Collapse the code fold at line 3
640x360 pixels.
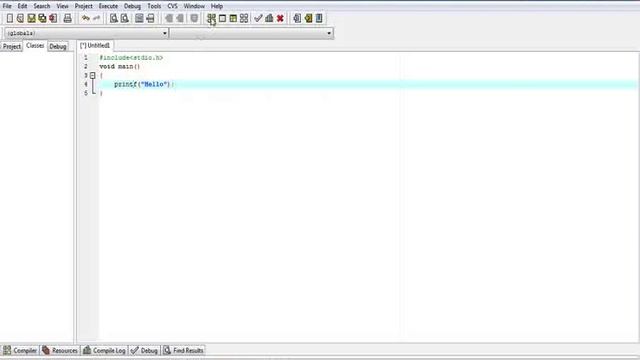(93, 76)
